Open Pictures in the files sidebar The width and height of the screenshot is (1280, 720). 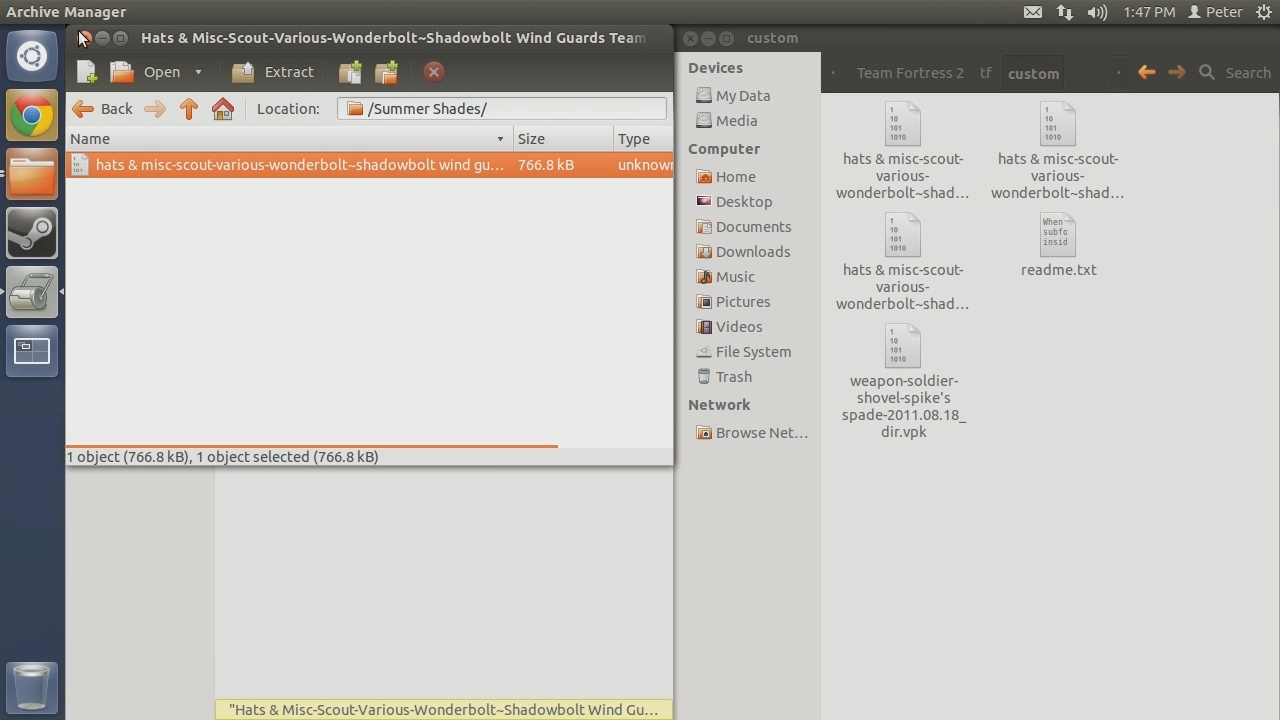pos(733,302)
